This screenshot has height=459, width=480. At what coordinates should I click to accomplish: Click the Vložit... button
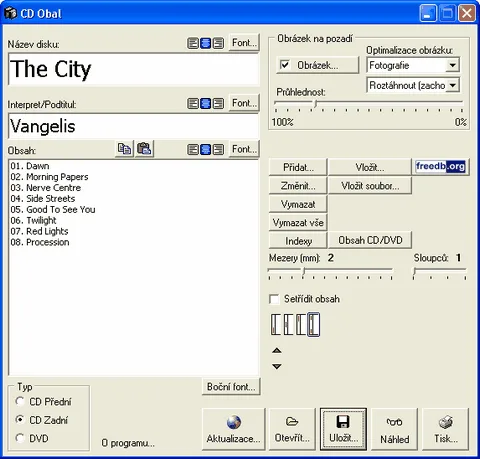coord(370,167)
